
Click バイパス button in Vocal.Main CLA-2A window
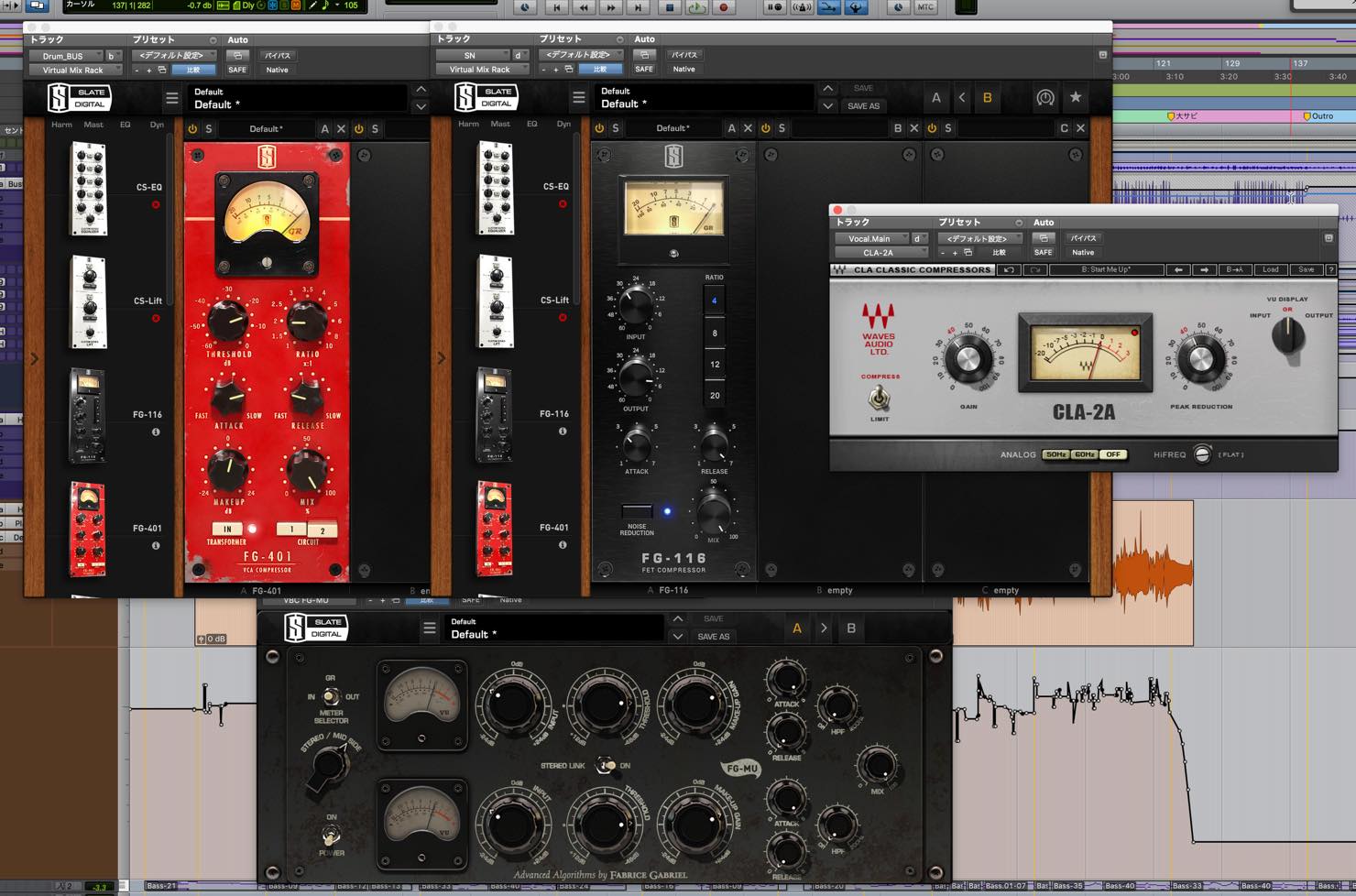click(1083, 238)
